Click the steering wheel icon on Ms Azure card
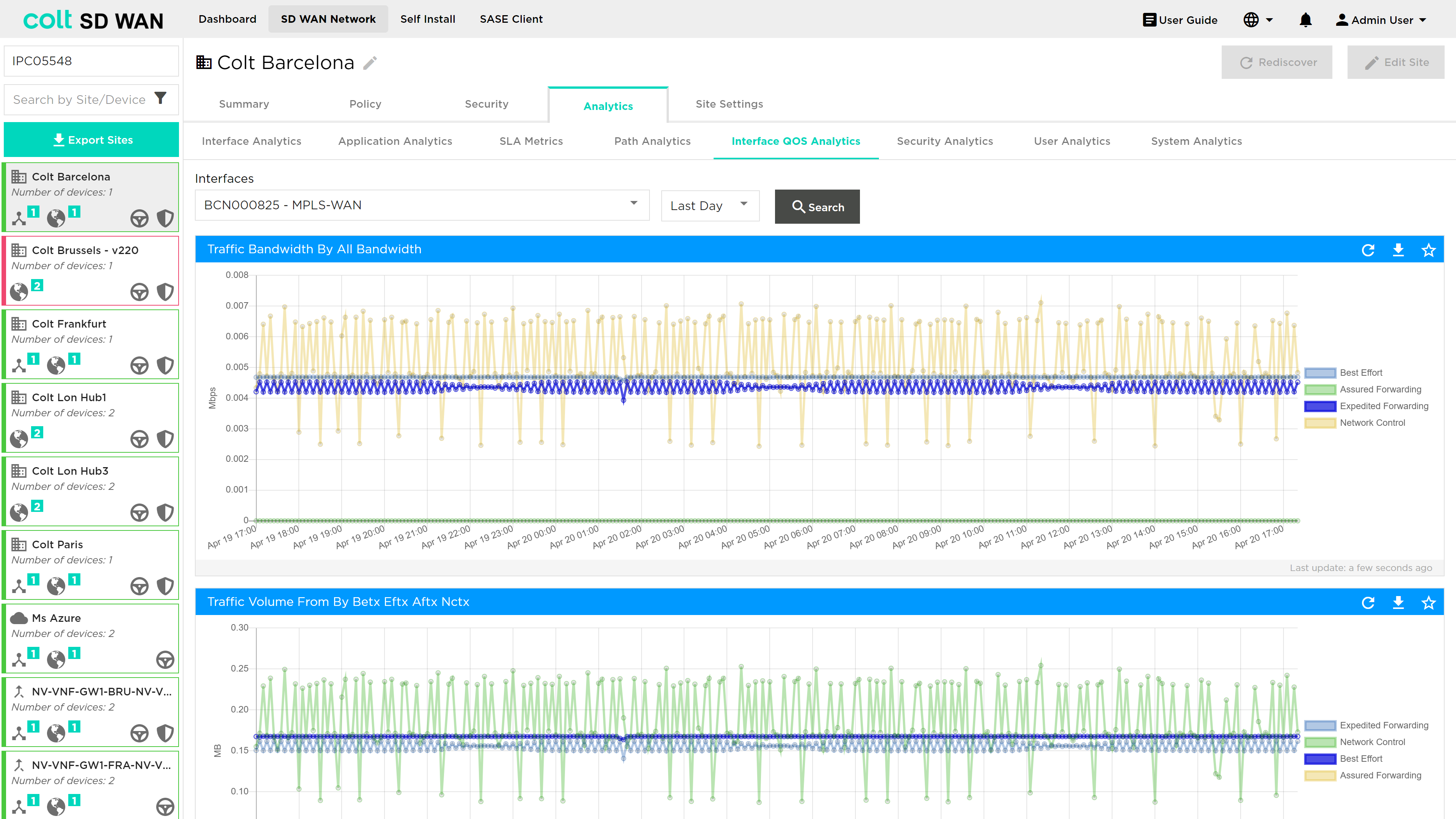This screenshot has height=819, width=1456. click(165, 659)
